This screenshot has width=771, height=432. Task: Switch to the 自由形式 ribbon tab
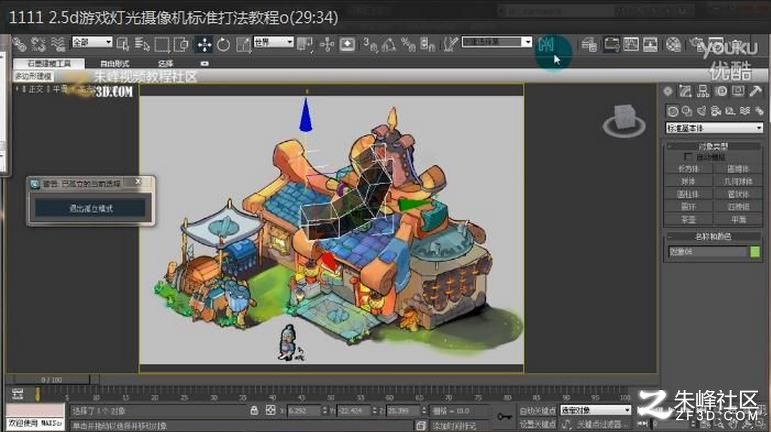click(x=115, y=63)
